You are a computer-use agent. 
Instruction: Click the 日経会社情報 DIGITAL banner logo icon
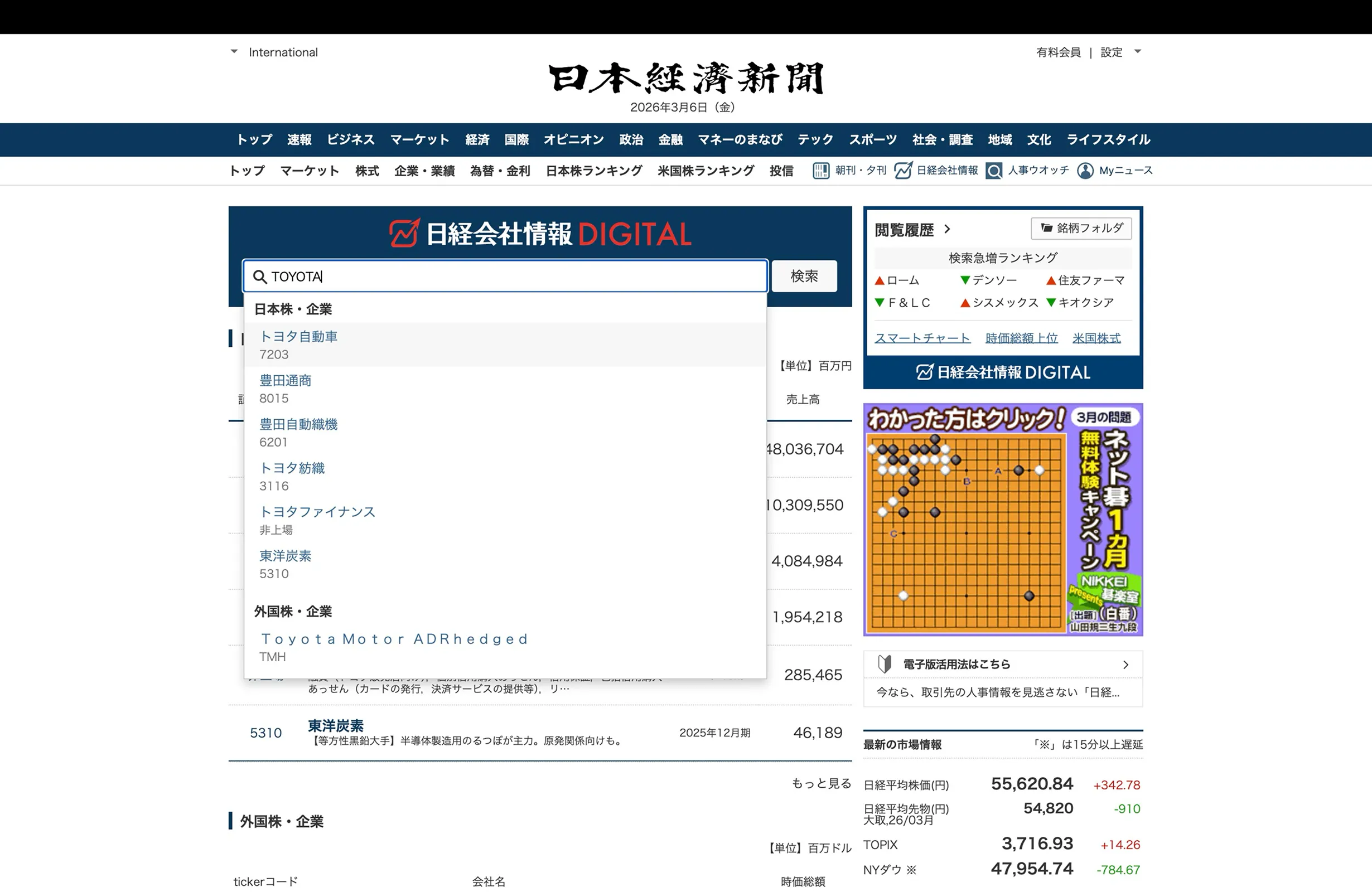[405, 234]
